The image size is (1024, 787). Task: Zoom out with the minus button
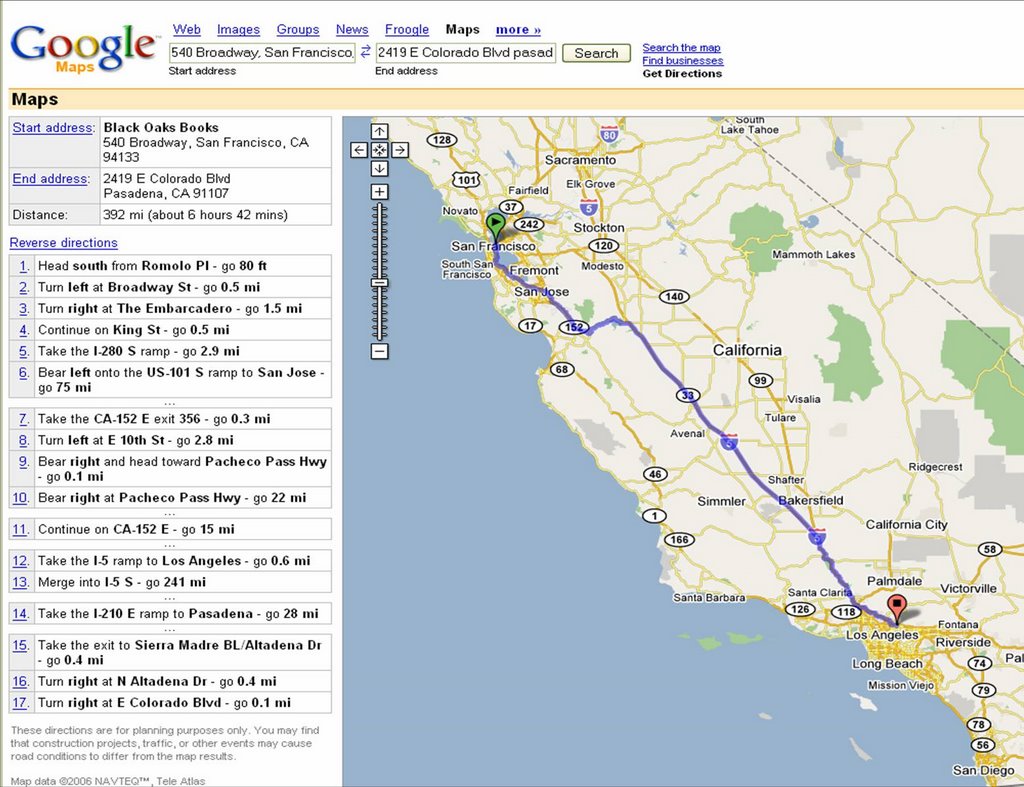(379, 351)
